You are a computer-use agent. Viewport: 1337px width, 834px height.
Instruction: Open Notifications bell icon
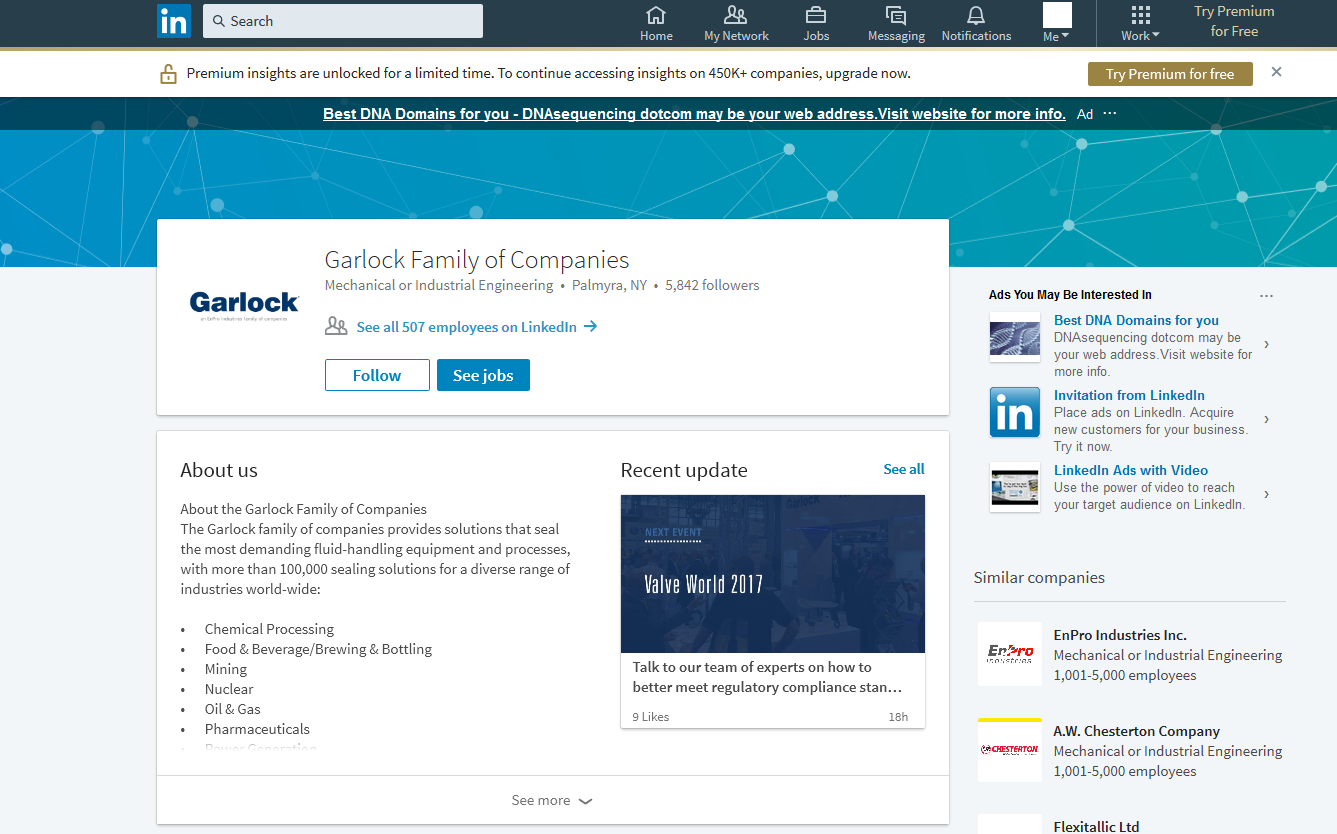click(976, 16)
